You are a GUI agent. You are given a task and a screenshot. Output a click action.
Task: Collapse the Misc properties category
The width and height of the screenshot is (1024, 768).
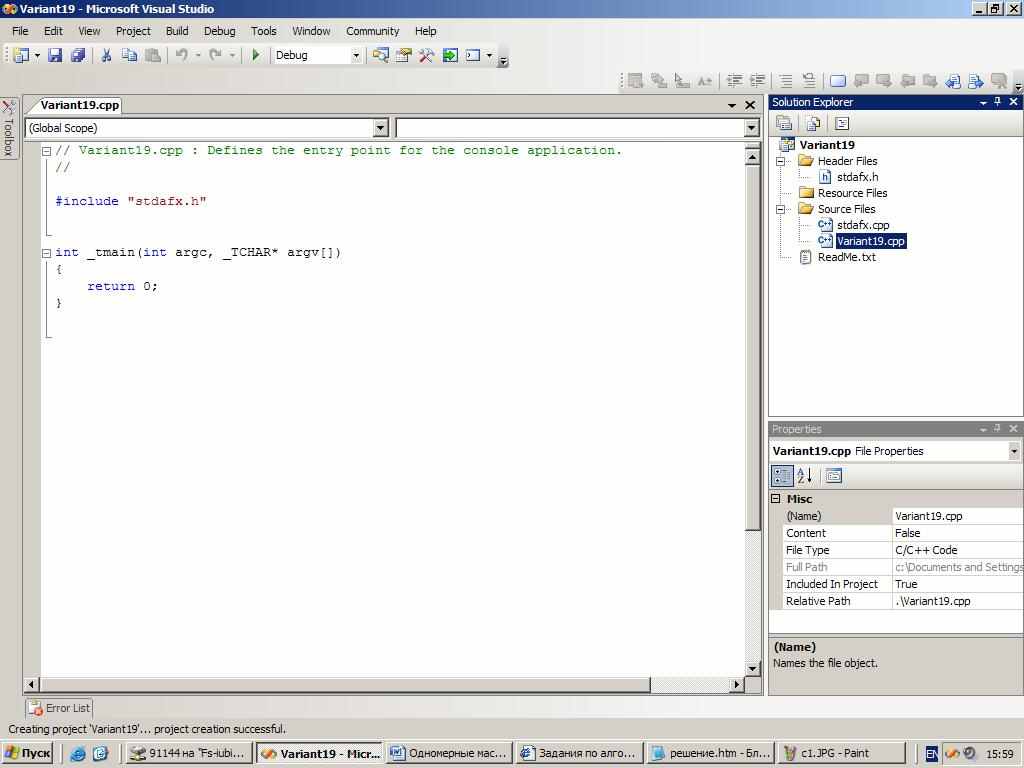776,498
